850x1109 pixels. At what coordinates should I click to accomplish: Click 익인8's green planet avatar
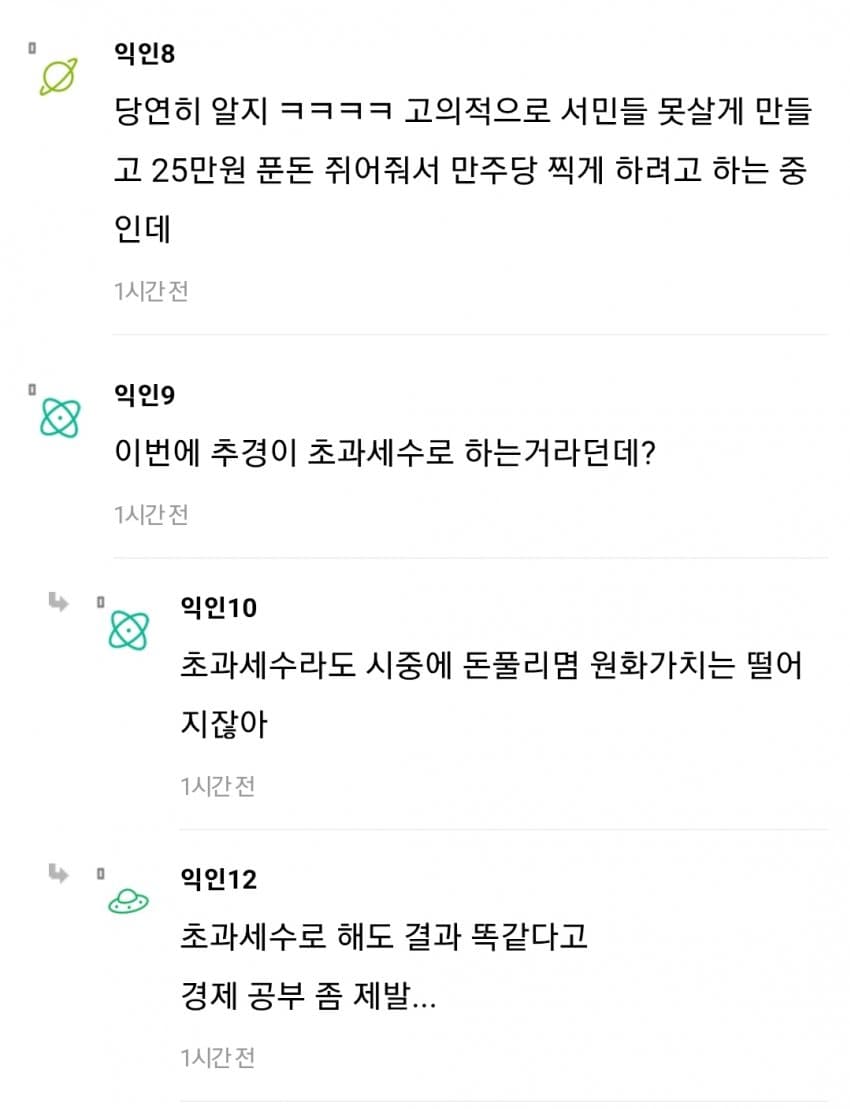[59, 76]
